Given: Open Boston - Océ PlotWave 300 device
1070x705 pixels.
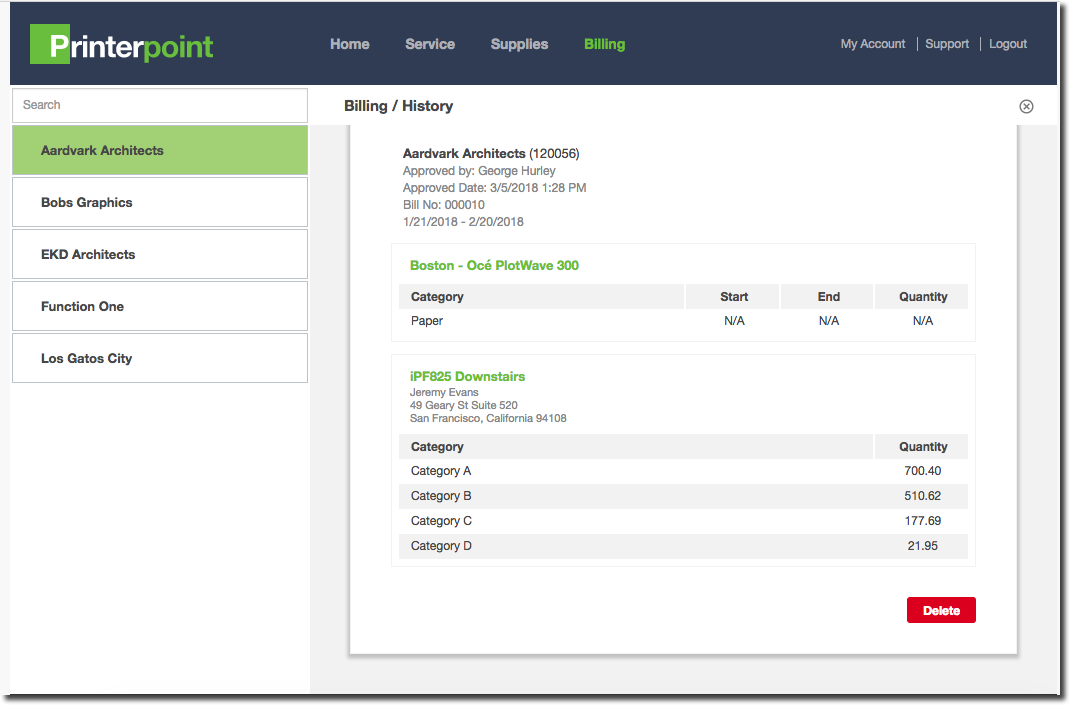Looking at the screenshot, I should click(494, 266).
